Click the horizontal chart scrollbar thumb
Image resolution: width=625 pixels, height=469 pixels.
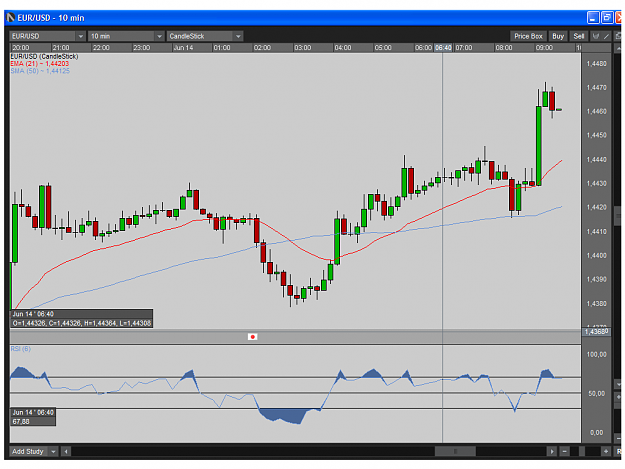455,451
